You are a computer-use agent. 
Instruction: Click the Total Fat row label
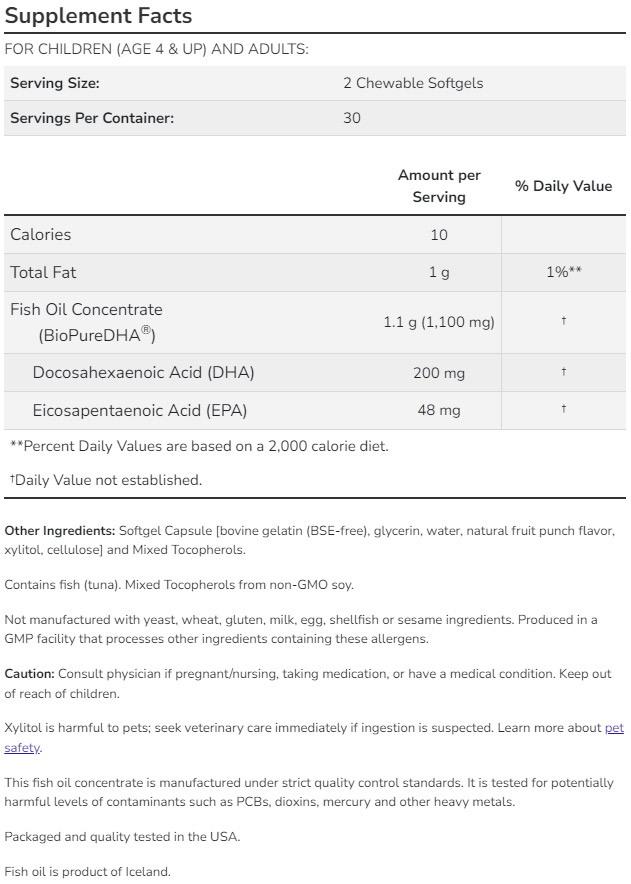pyautogui.click(x=43, y=272)
